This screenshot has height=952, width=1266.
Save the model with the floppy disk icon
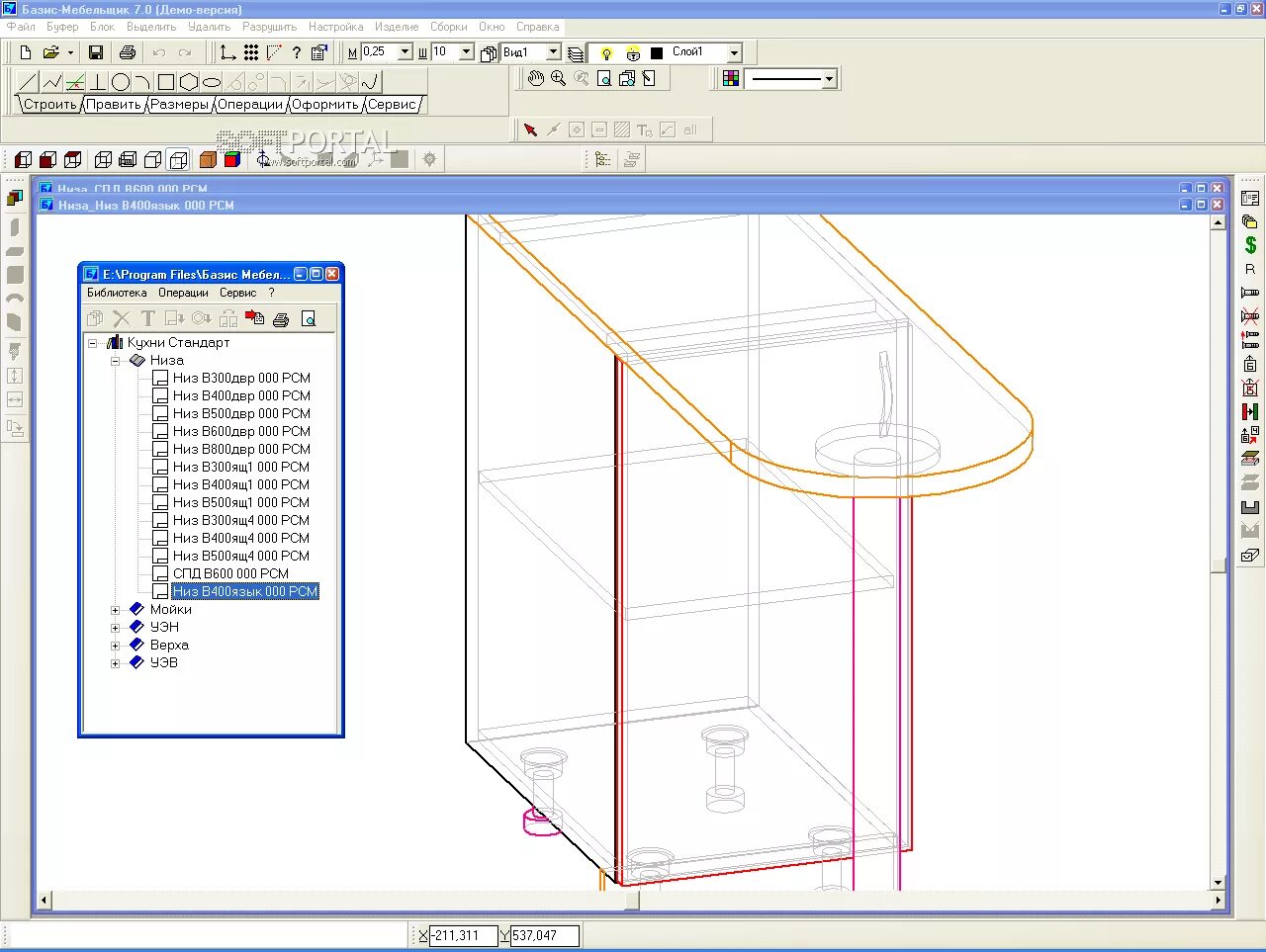96,52
